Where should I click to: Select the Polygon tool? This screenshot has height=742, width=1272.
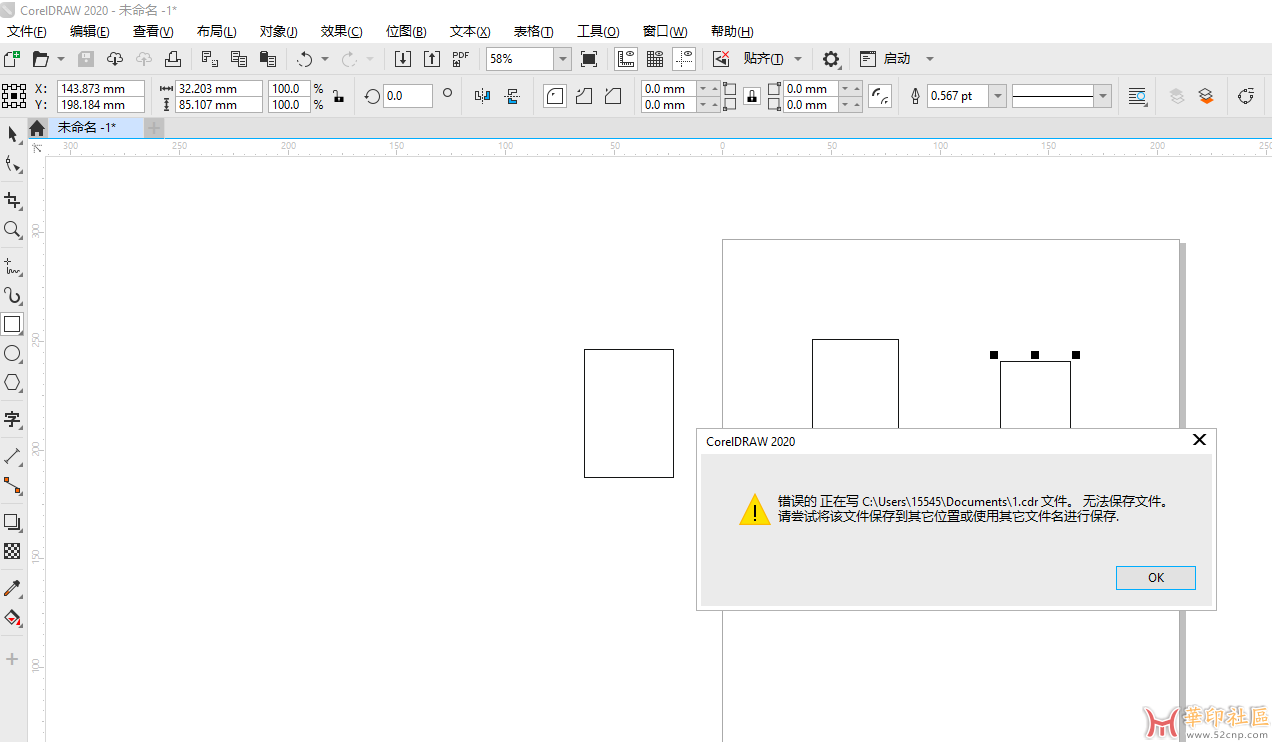pos(12,383)
